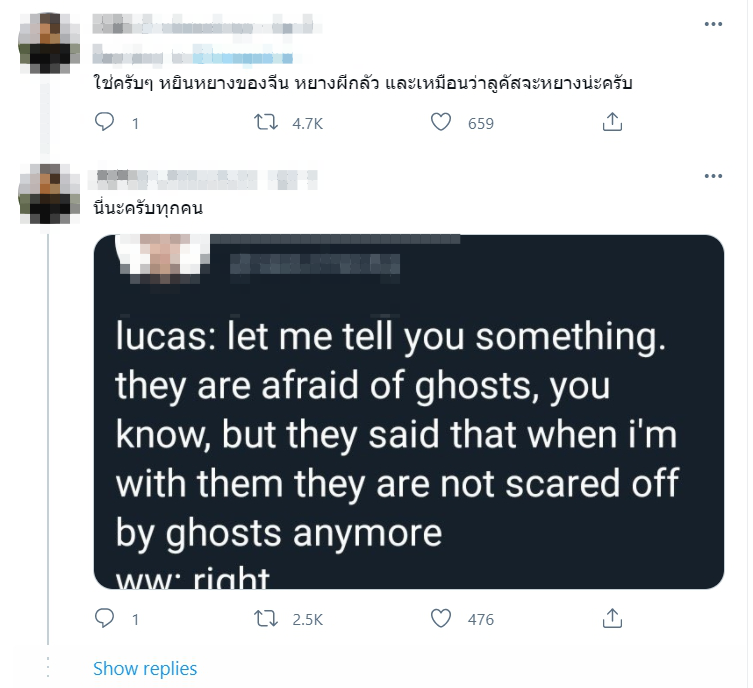Open the blurred mention link under first name
753x688 pixels.
[242, 54]
